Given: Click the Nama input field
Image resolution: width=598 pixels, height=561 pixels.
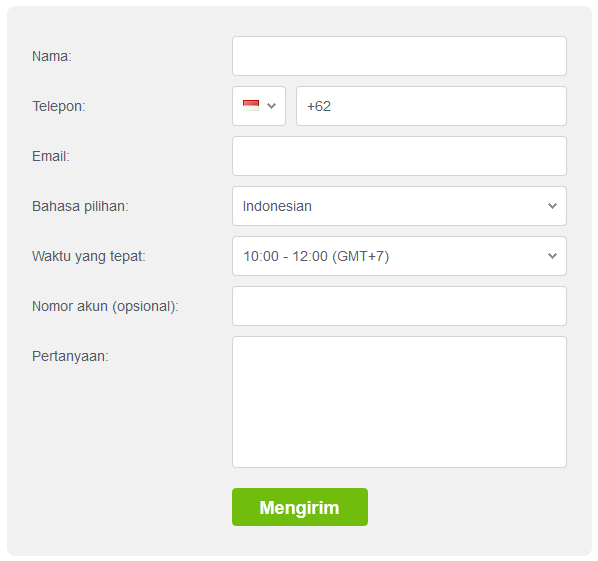Looking at the screenshot, I should (x=399, y=56).
